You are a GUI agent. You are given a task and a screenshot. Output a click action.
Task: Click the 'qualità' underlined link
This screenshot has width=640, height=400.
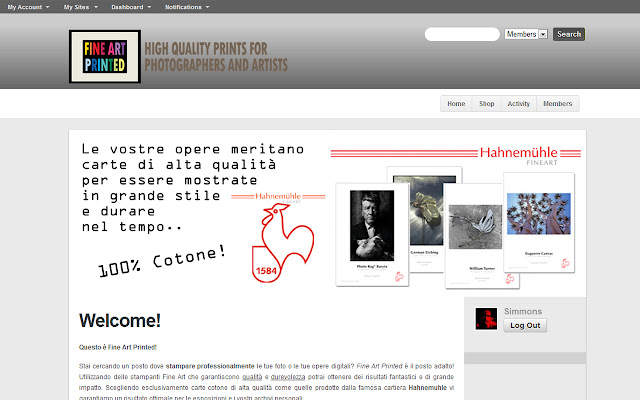[x=252, y=377]
